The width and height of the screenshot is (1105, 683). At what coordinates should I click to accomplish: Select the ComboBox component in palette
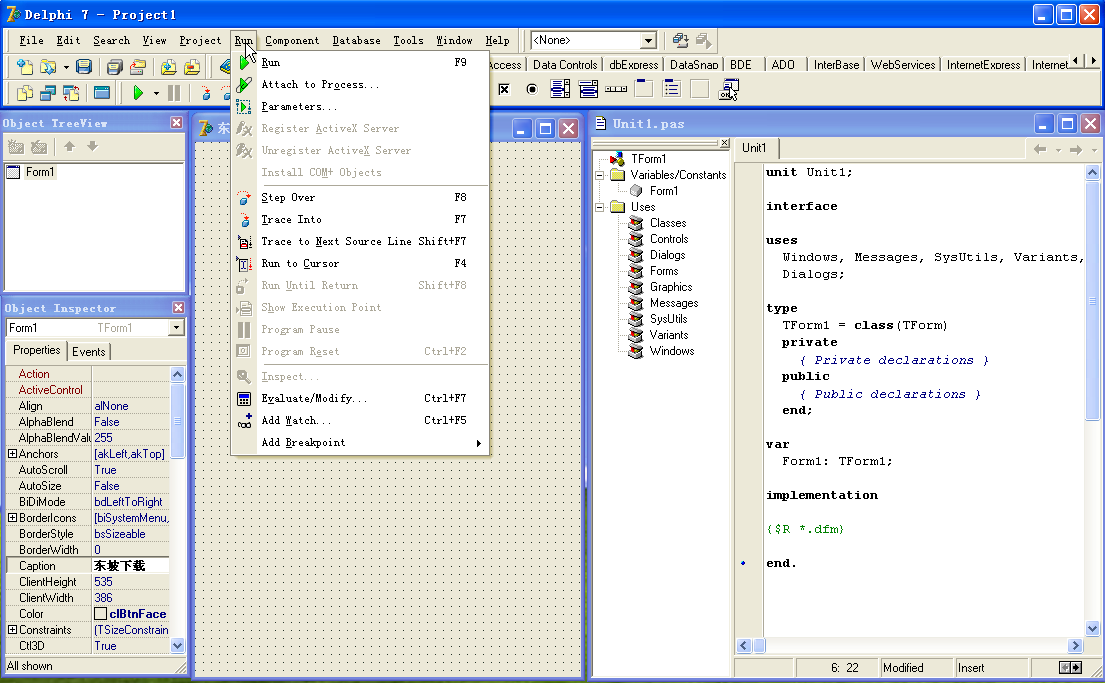pyautogui.click(x=588, y=89)
